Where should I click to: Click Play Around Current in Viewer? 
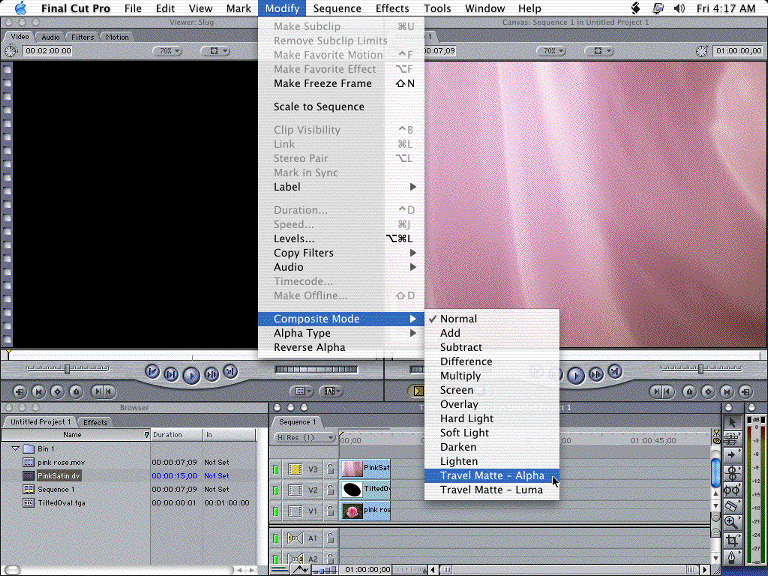212,375
